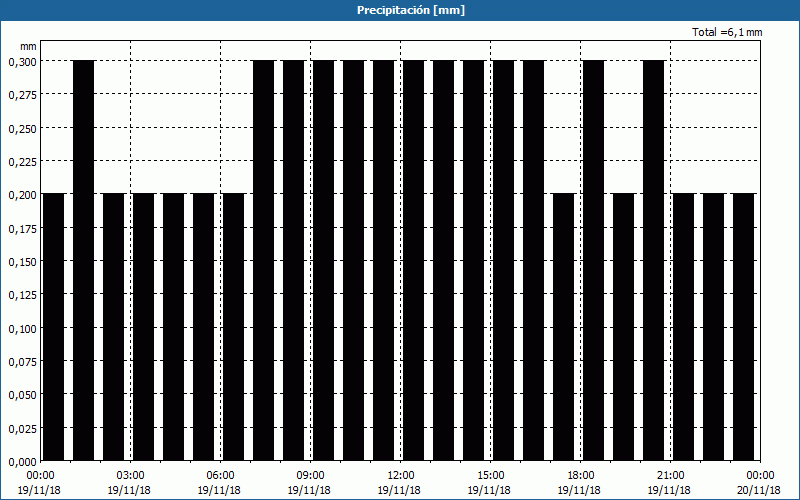Click the 'Total =6,1 mm' summary label

727,32
